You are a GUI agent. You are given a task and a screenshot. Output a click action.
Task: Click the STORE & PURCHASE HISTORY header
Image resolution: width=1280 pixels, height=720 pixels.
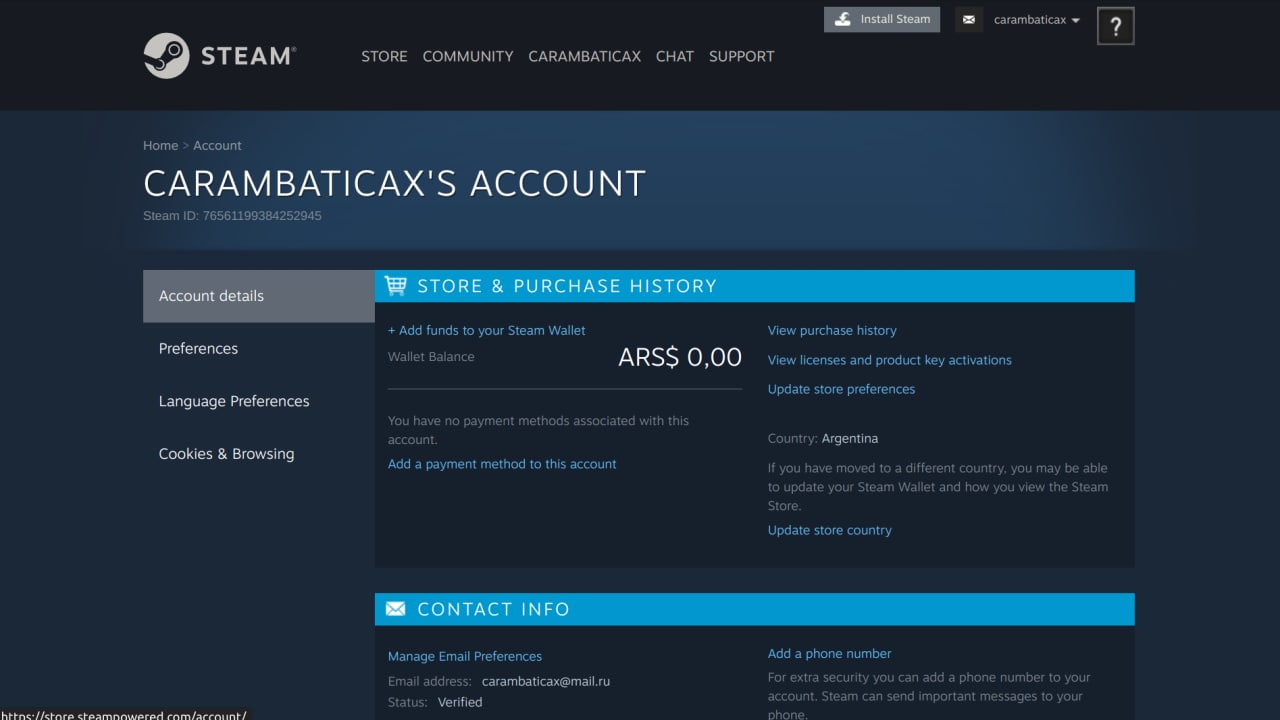[x=567, y=286]
